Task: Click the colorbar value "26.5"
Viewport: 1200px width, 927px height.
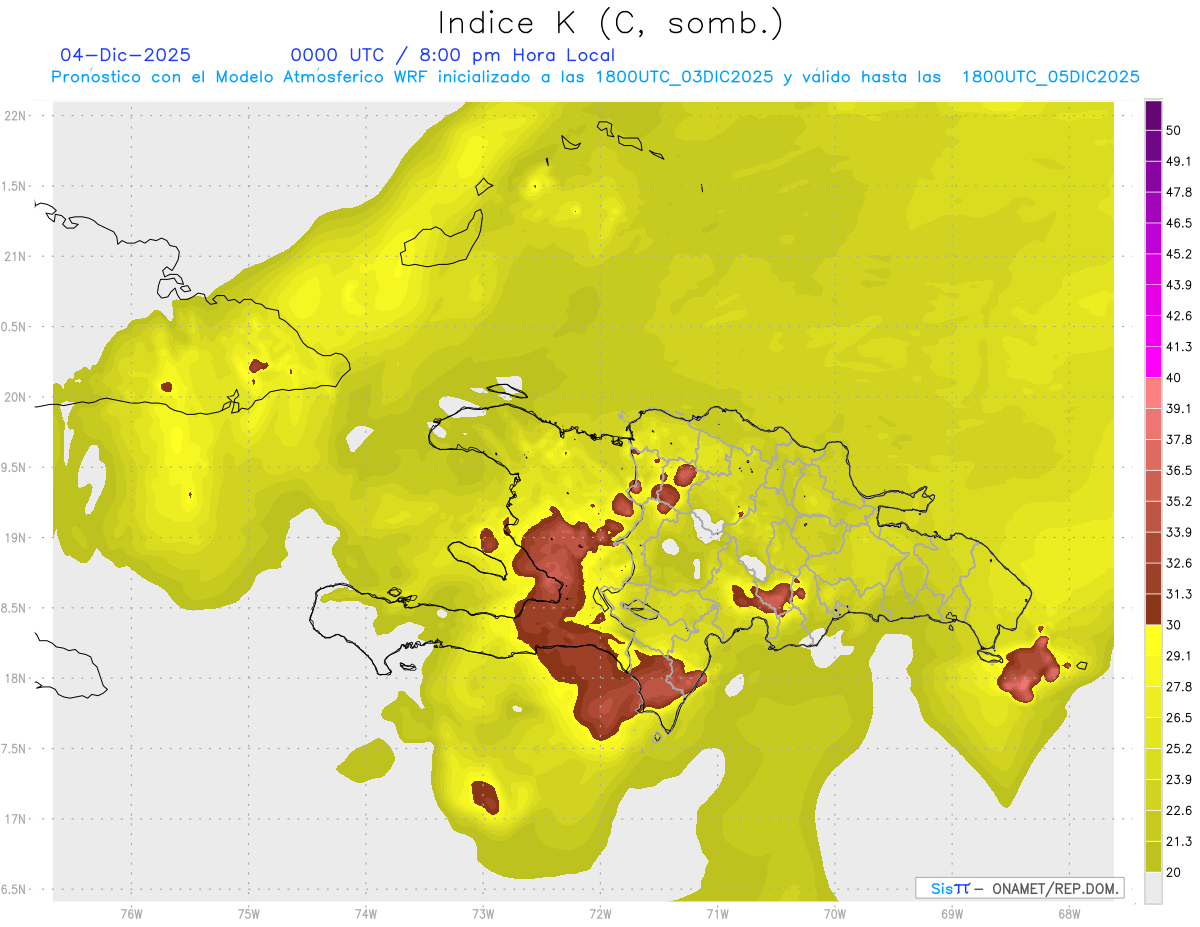Action: [x=1178, y=717]
